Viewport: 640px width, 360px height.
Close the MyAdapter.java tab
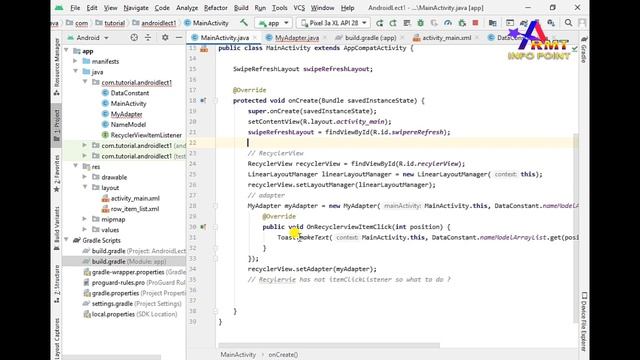click(325, 38)
